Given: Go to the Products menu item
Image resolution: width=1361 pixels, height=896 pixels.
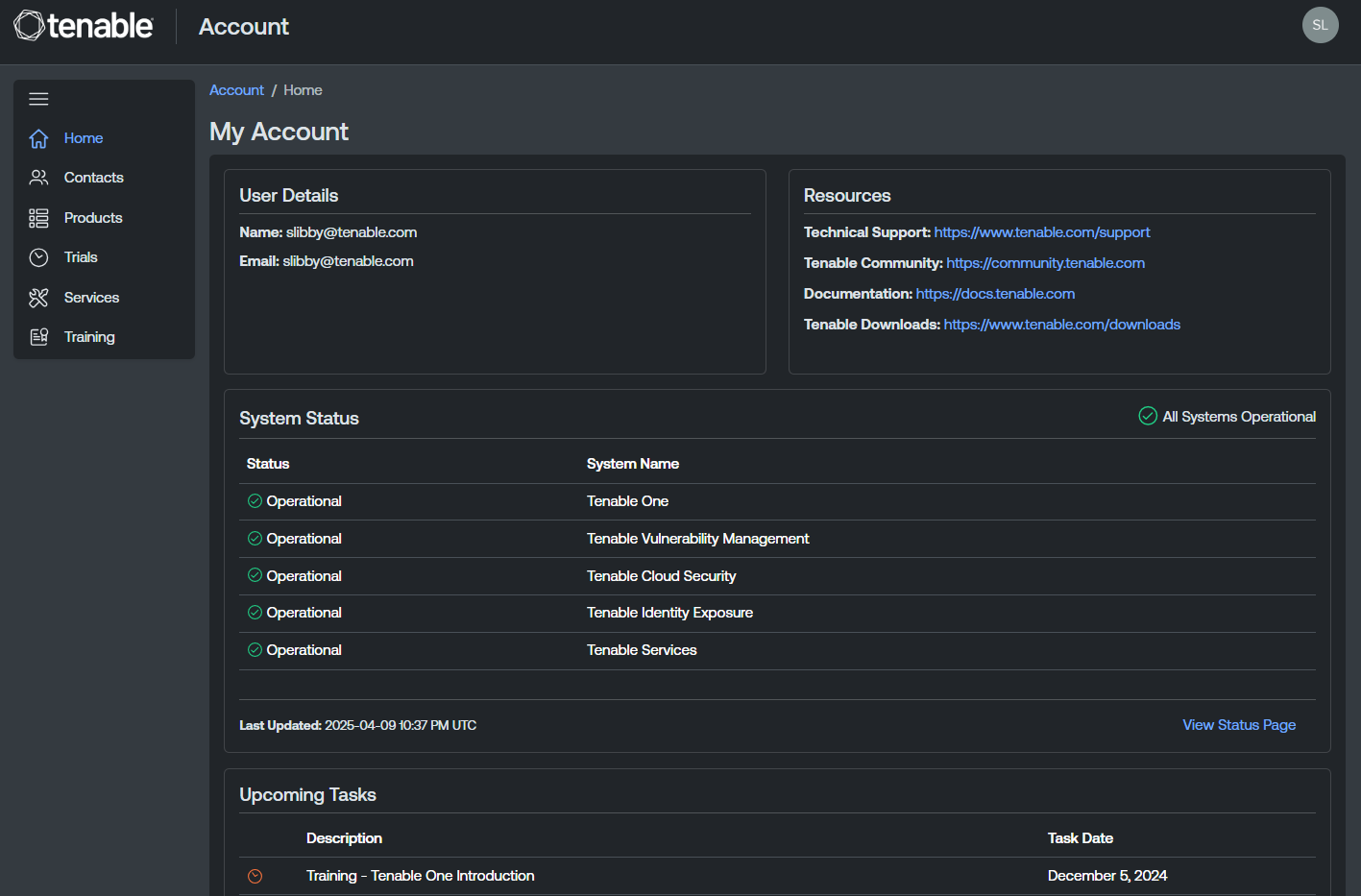Looking at the screenshot, I should coord(93,218).
